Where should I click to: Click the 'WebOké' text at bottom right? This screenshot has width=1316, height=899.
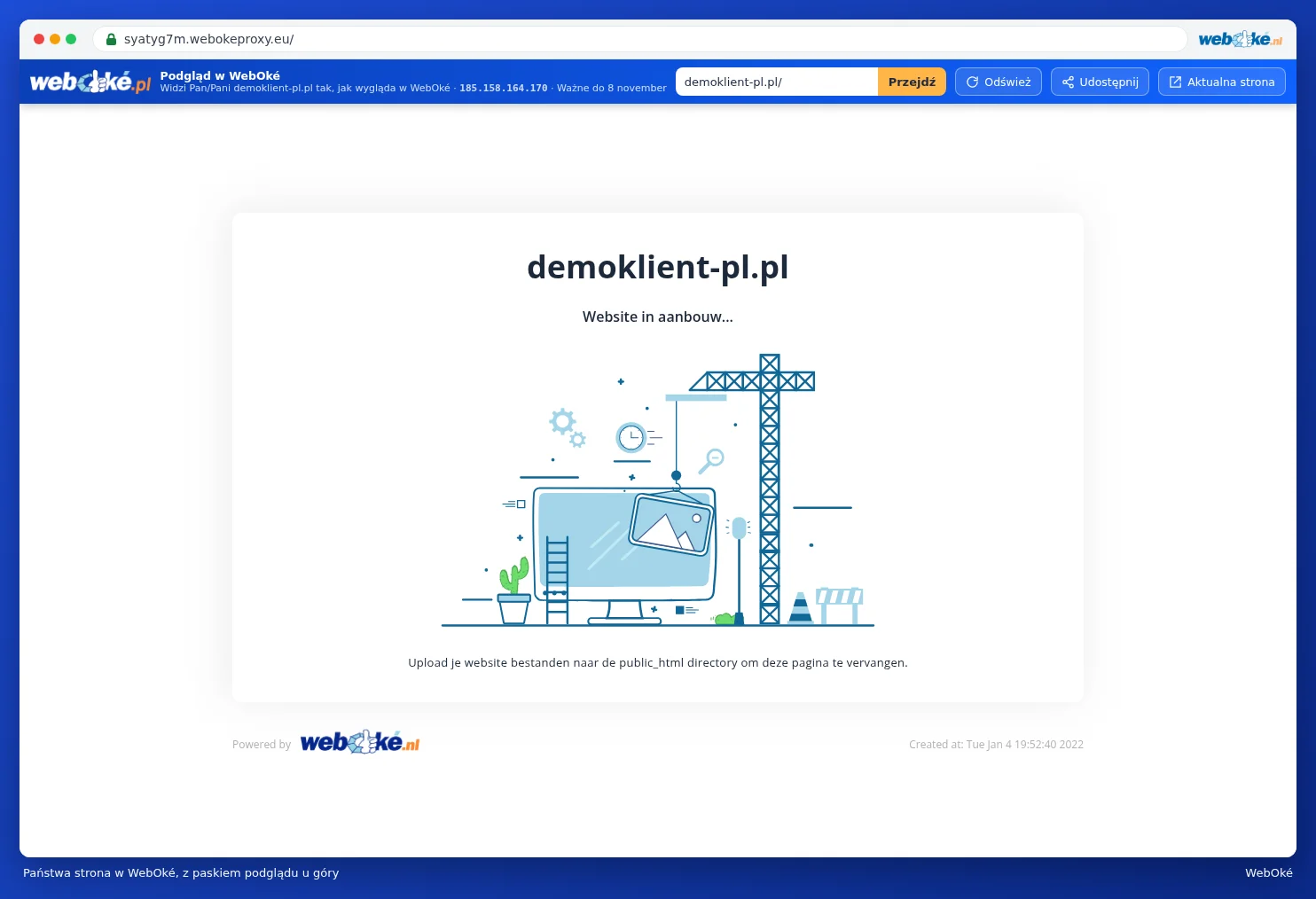tap(1269, 872)
